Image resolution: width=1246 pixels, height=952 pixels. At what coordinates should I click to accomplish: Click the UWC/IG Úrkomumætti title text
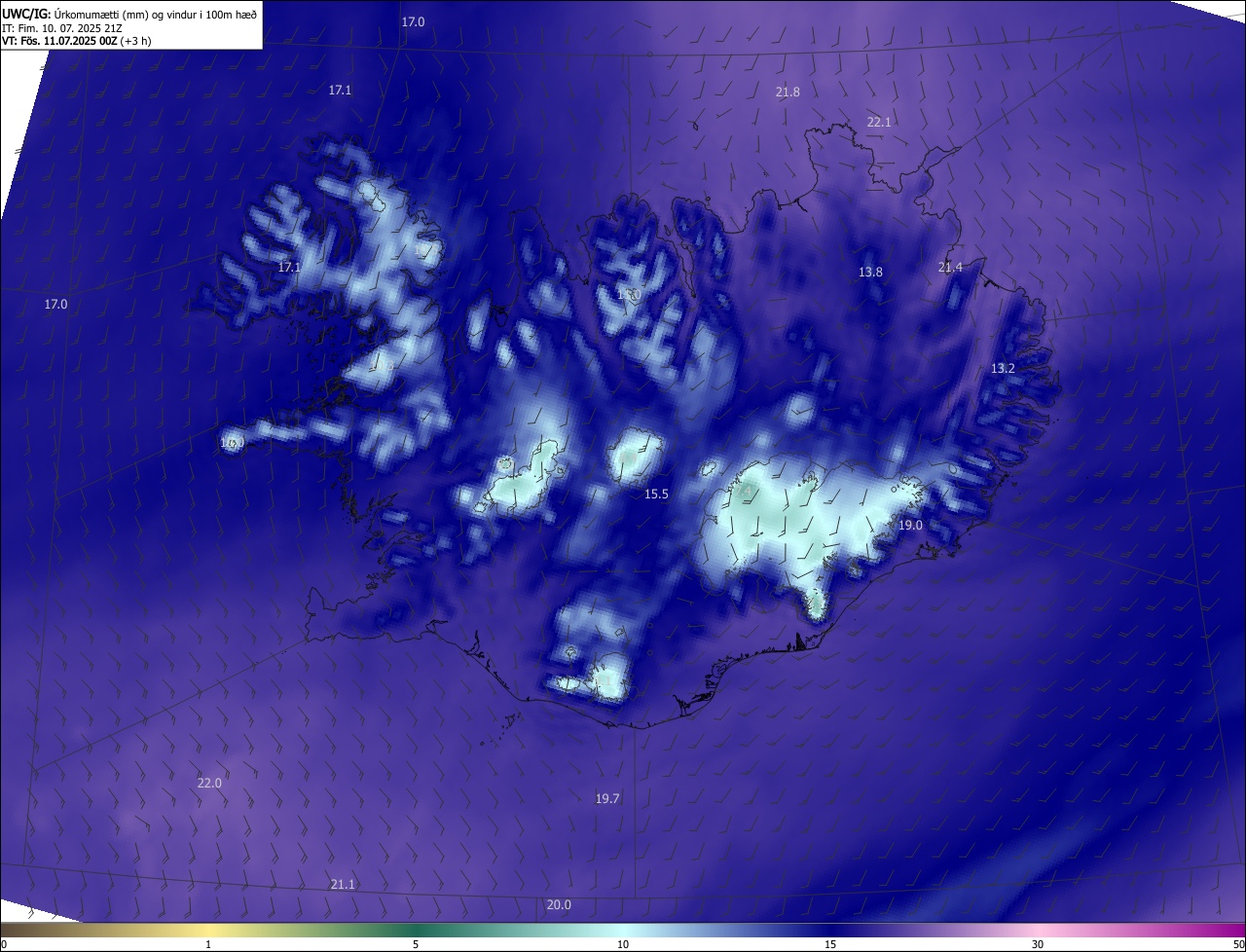(x=129, y=14)
